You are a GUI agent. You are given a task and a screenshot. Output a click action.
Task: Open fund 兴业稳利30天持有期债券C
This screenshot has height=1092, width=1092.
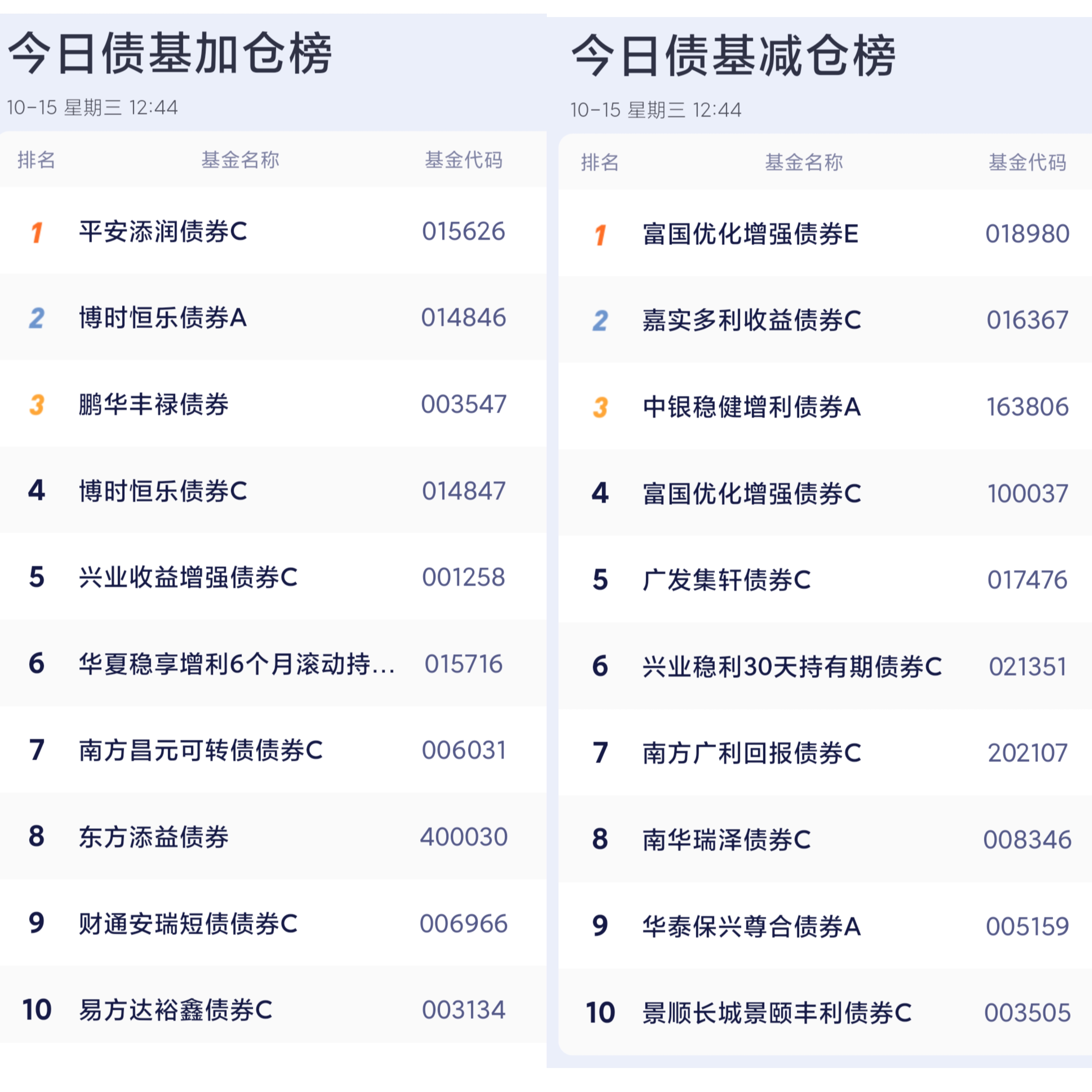tap(792, 667)
